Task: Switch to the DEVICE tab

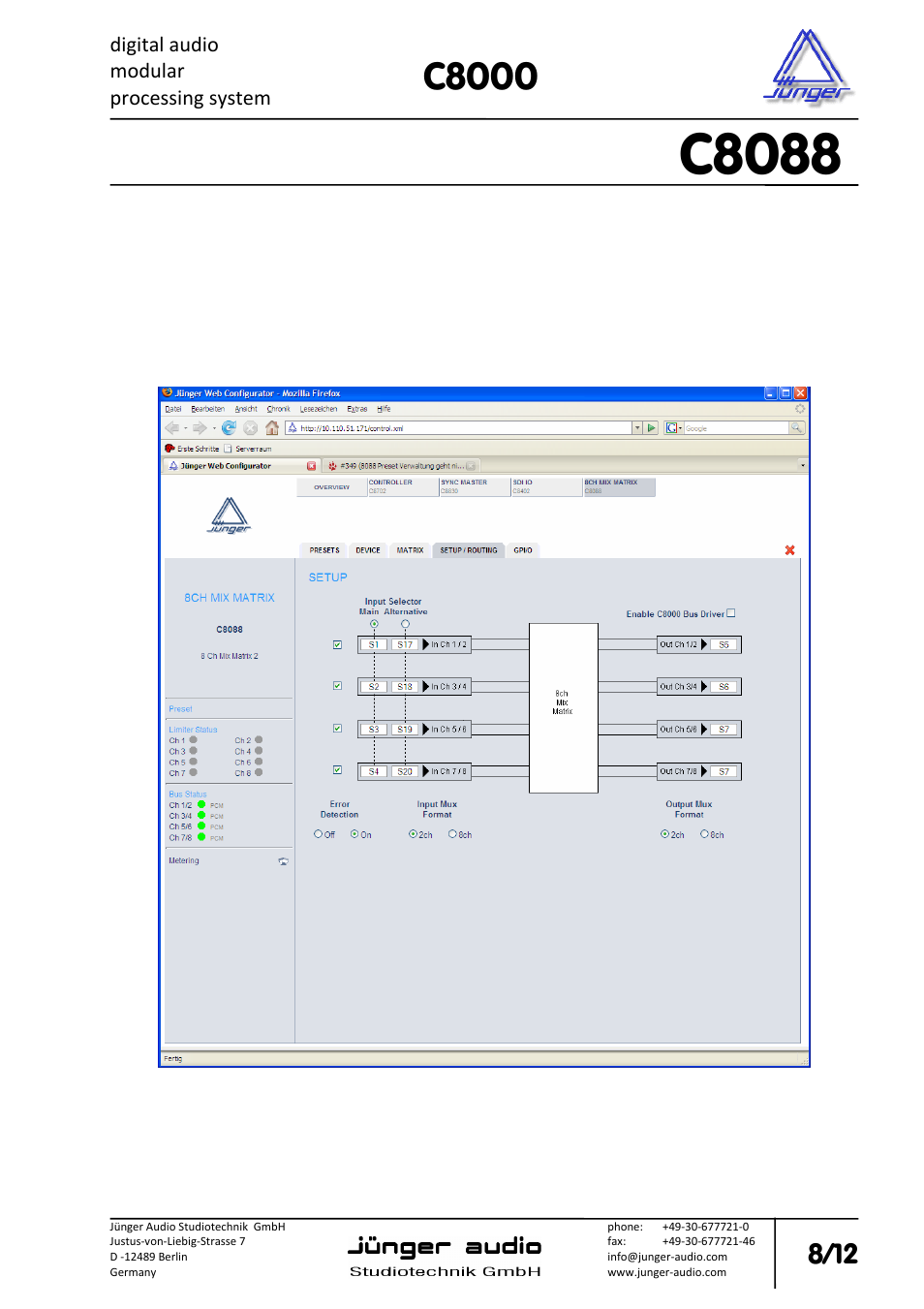Action: coord(368,550)
